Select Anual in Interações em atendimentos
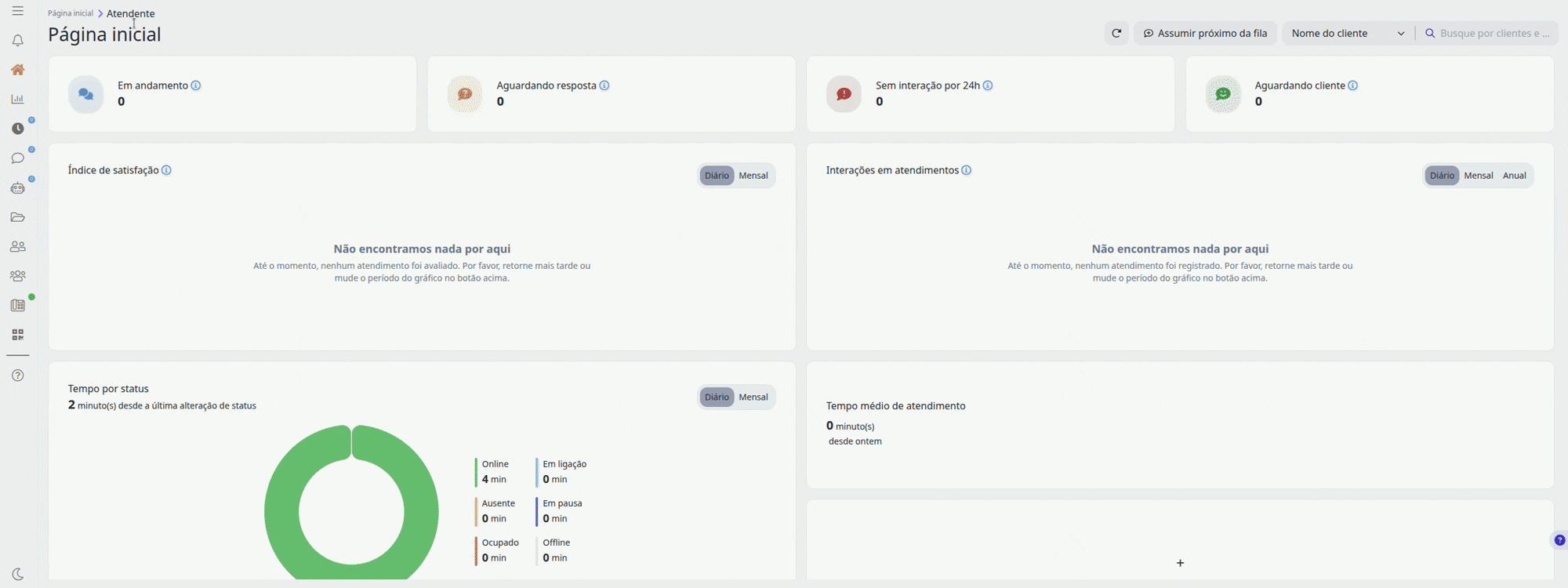 (1514, 176)
